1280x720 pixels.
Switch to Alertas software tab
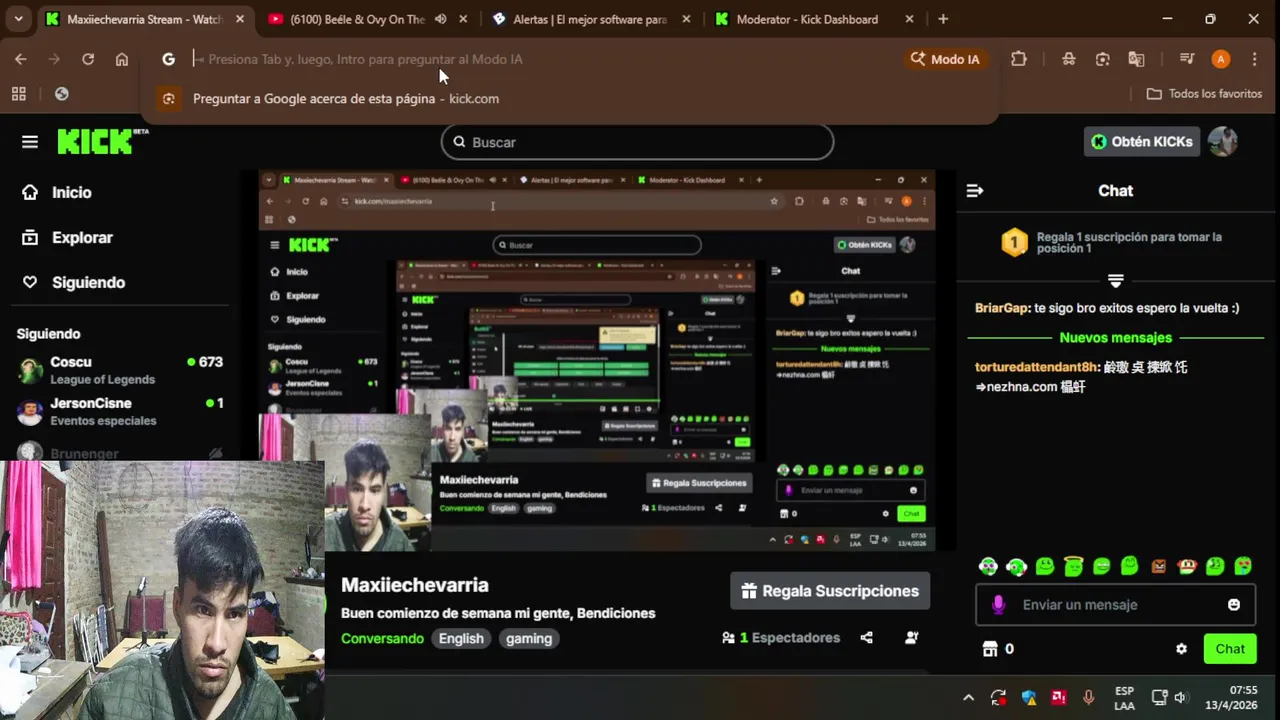590,19
